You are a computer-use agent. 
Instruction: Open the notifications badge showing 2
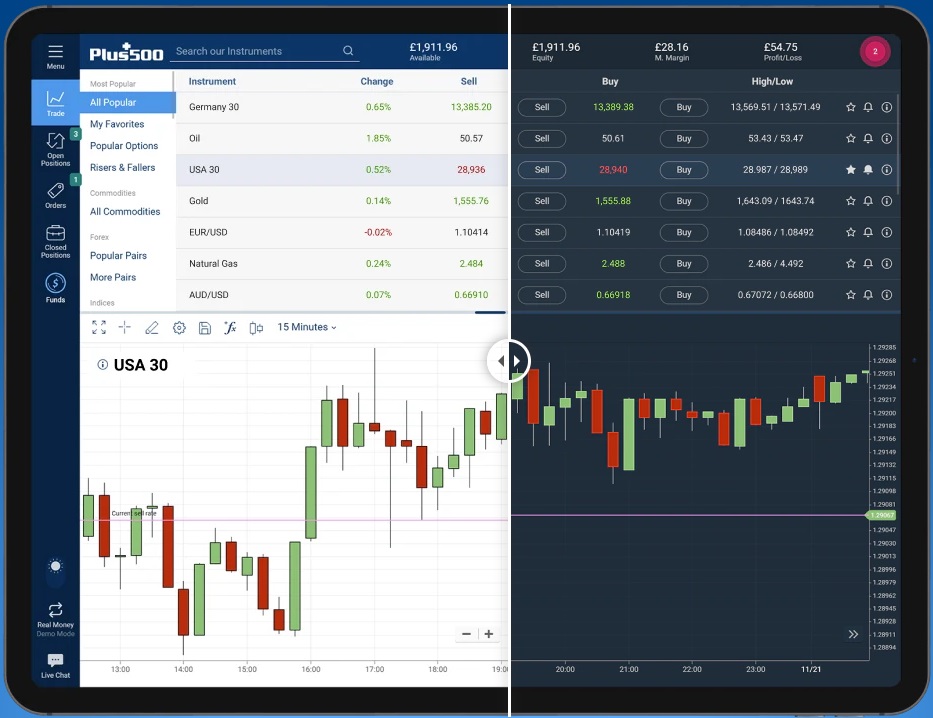point(875,51)
